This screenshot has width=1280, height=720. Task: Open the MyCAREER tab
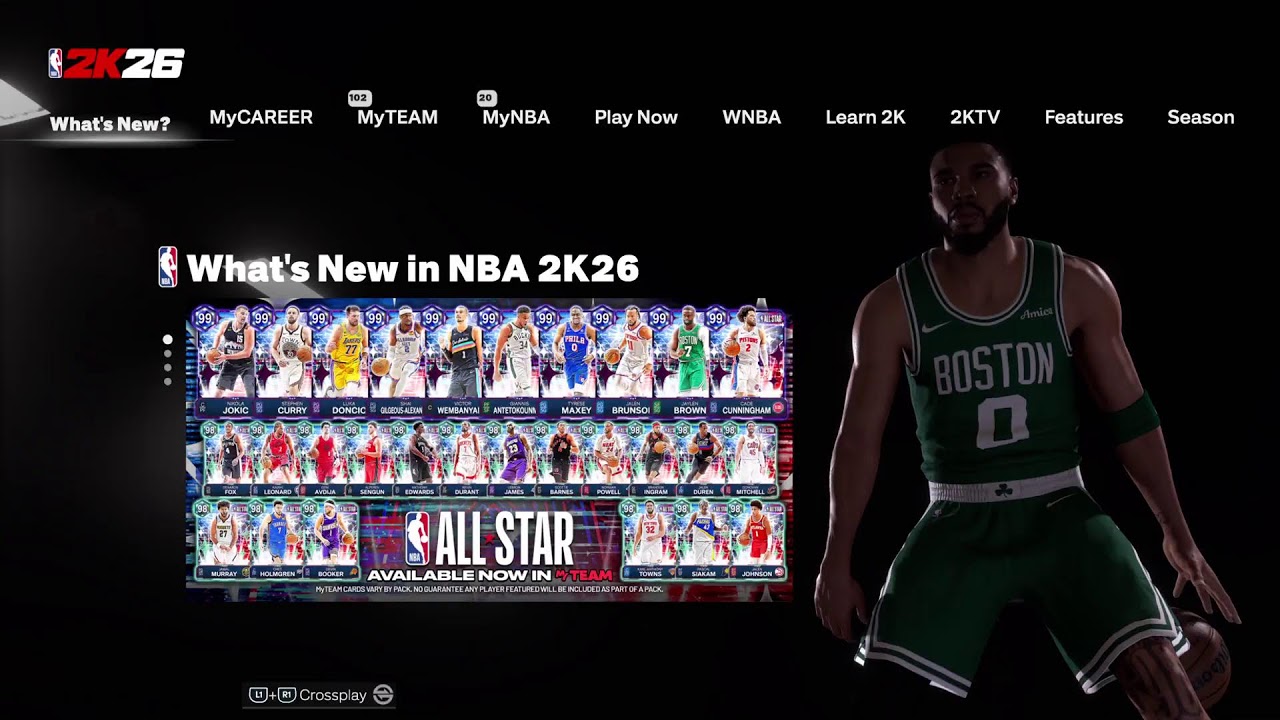261,117
